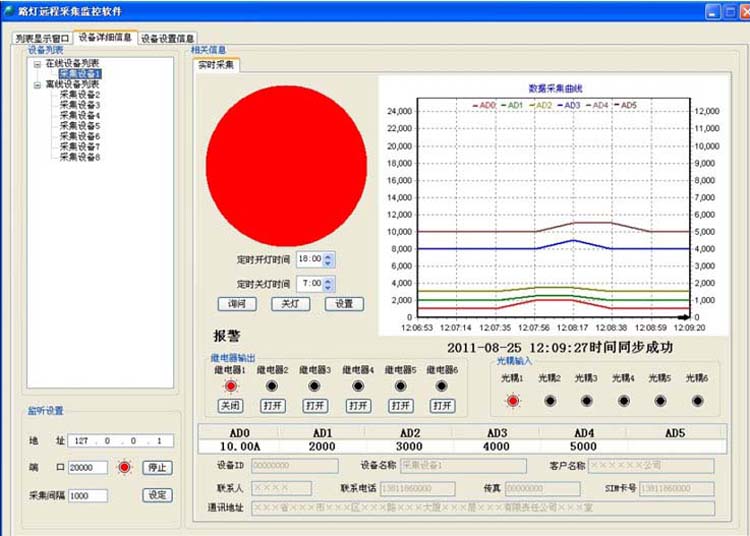
Task: Click the 停止 listening button
Action: (x=157, y=467)
